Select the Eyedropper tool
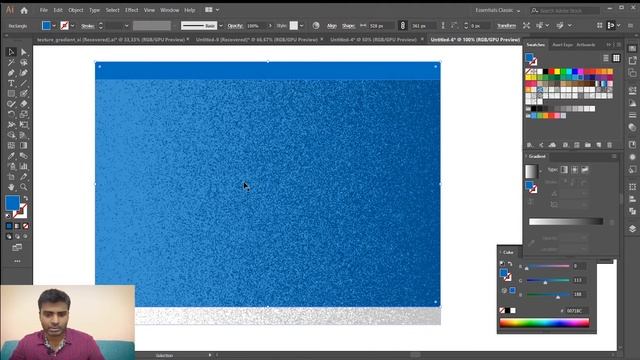 coord(11,156)
